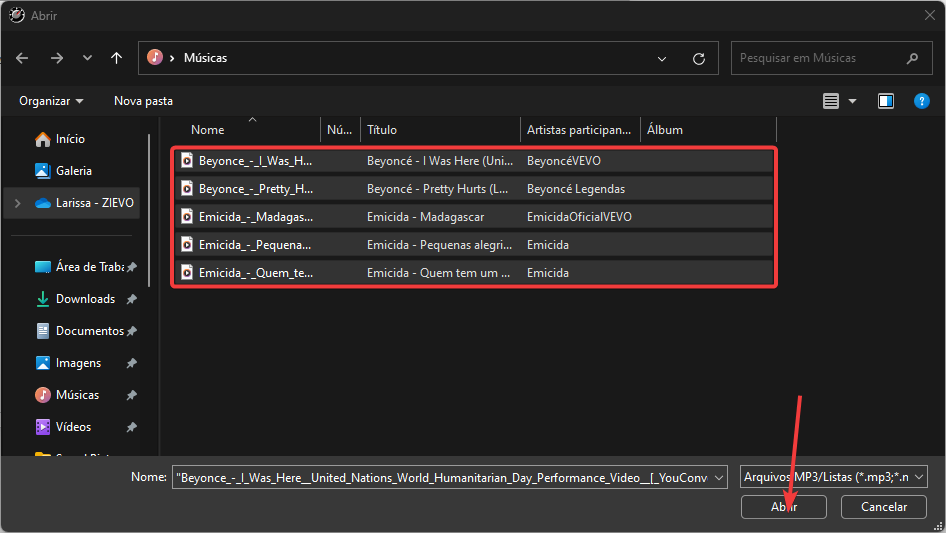Open the Organizar menu
946x533 pixels.
coord(51,101)
